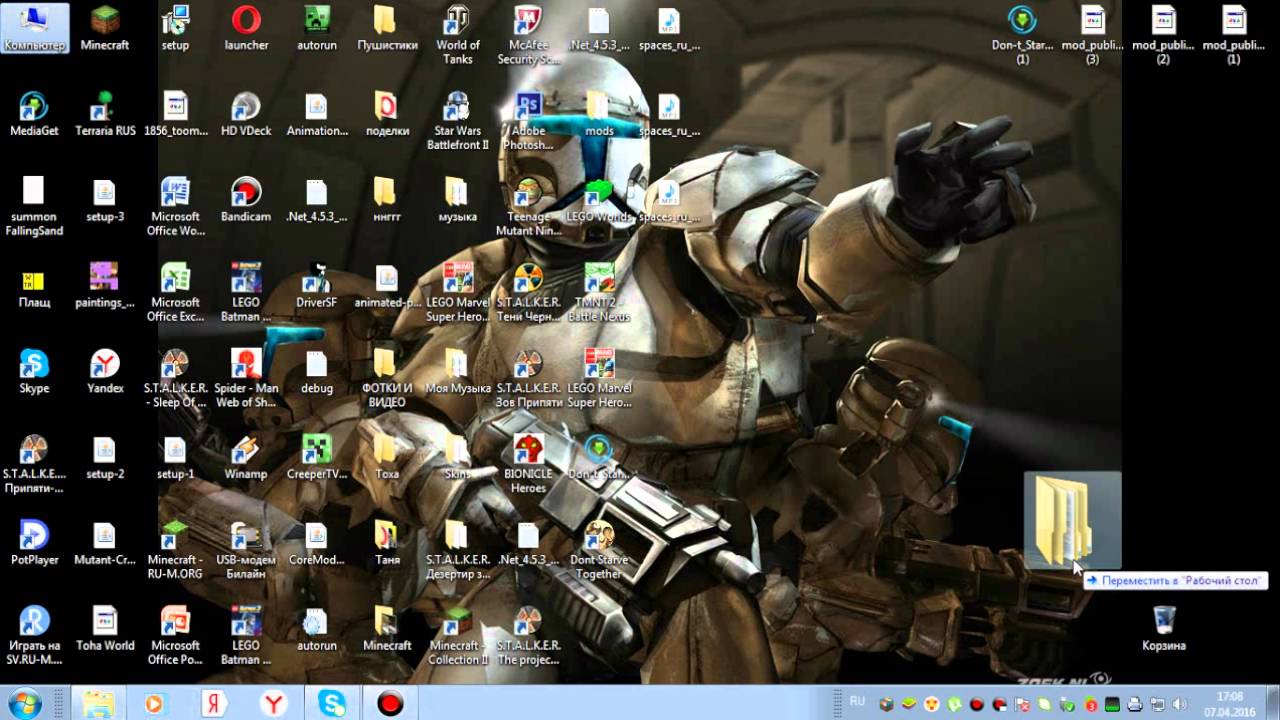Select the USB-модем Билайн shortcut
This screenshot has width=1280, height=720.
[x=246, y=551]
